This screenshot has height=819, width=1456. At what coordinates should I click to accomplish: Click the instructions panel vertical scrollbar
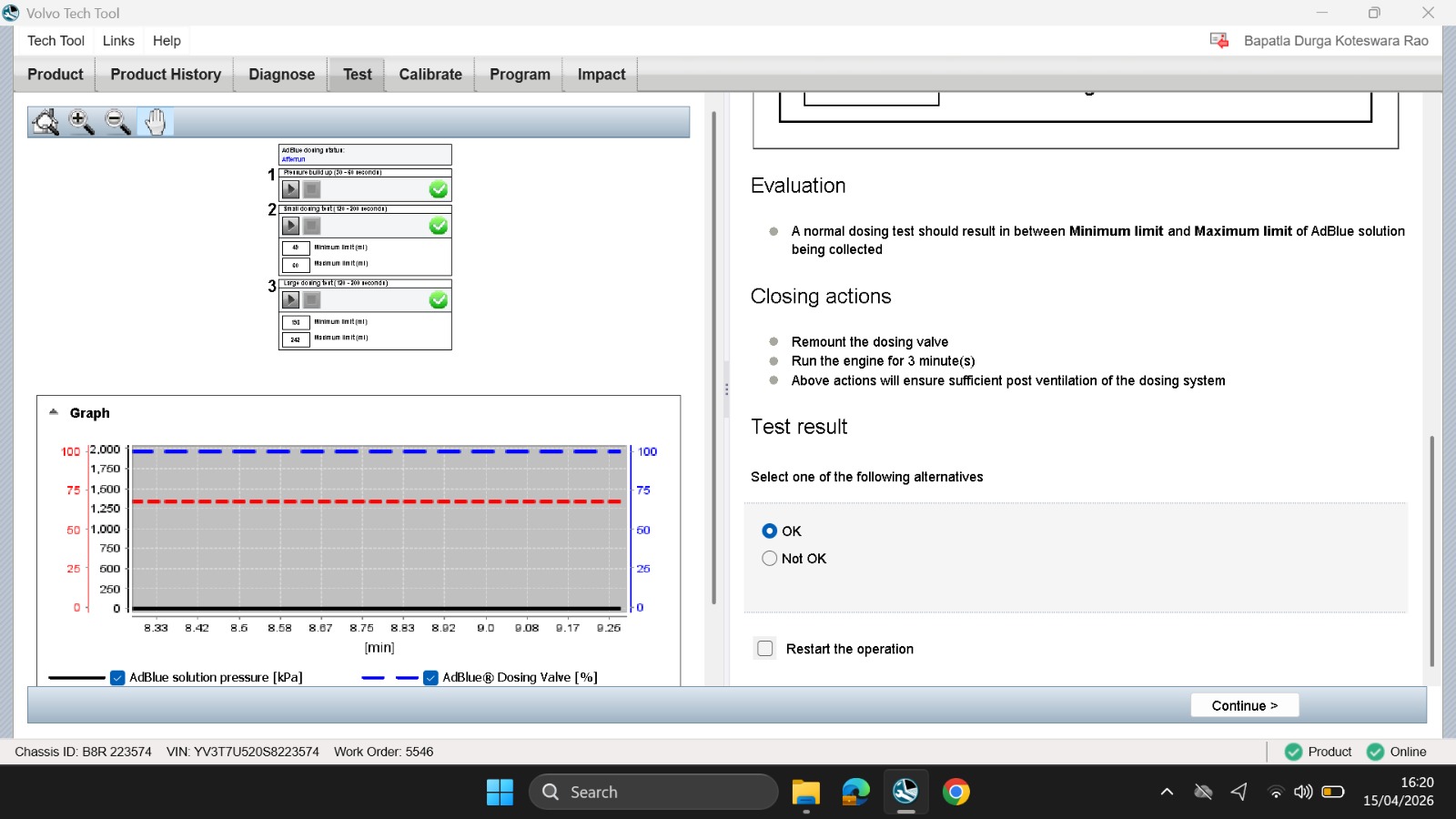tap(1431, 551)
